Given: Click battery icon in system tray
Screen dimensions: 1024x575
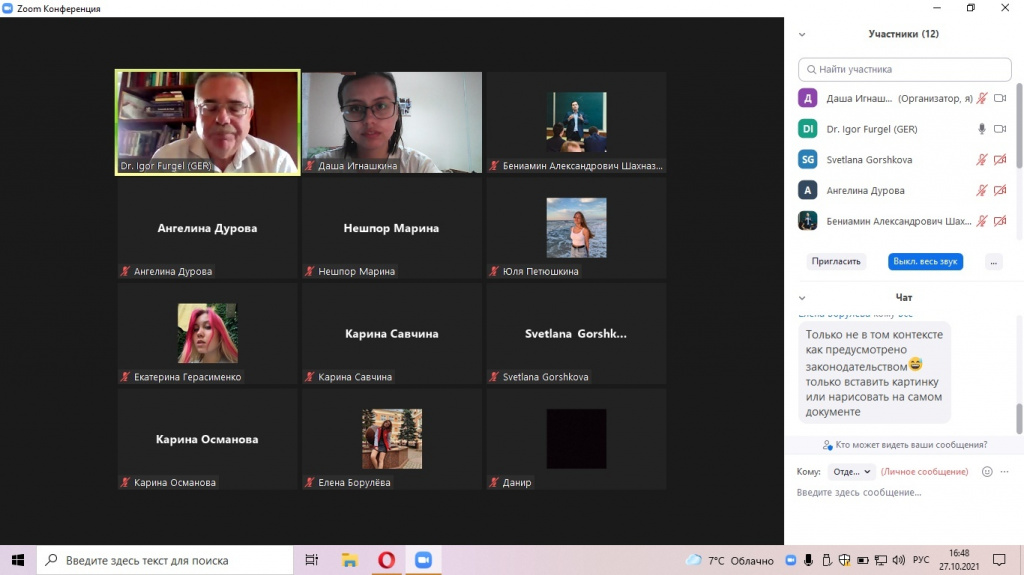Looking at the screenshot, I should [863, 560].
